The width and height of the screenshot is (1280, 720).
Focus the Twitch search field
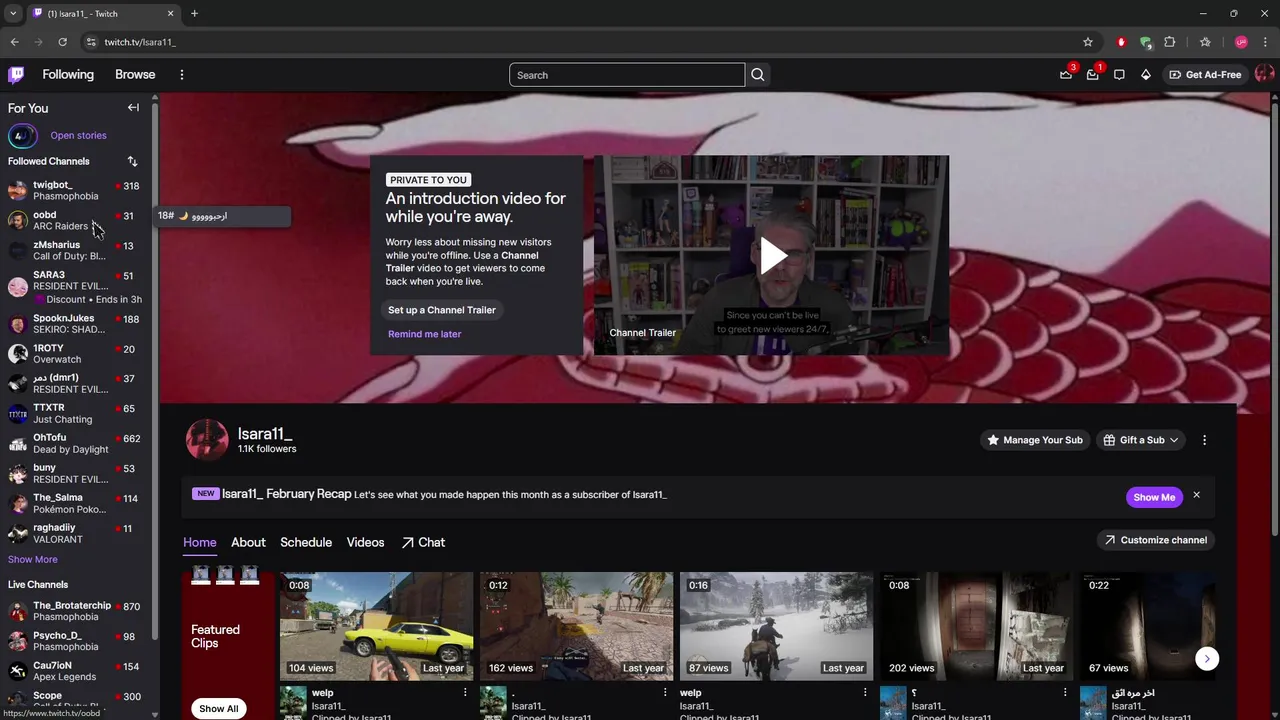627,75
